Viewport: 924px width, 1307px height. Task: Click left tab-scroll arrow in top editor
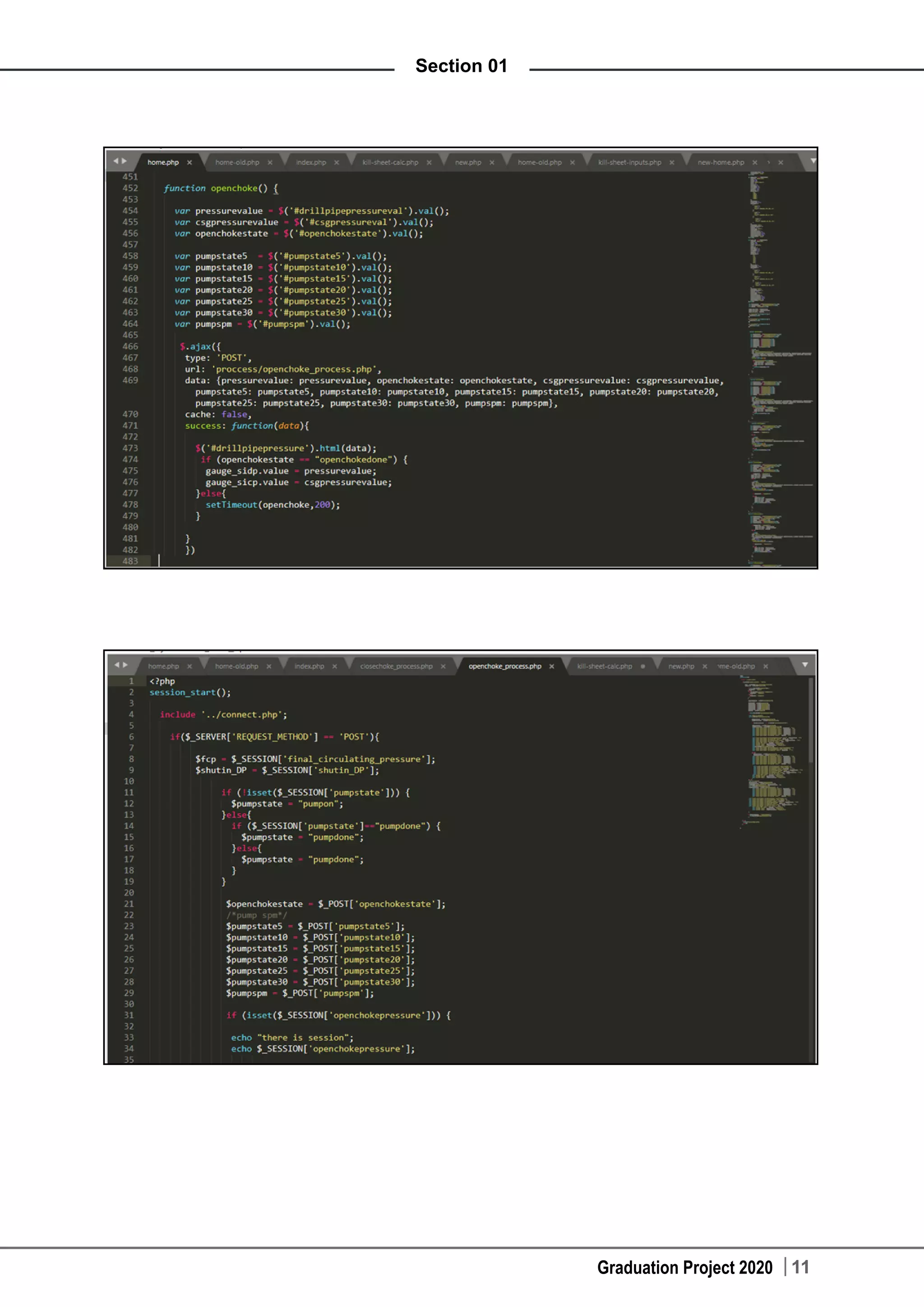tap(116, 161)
